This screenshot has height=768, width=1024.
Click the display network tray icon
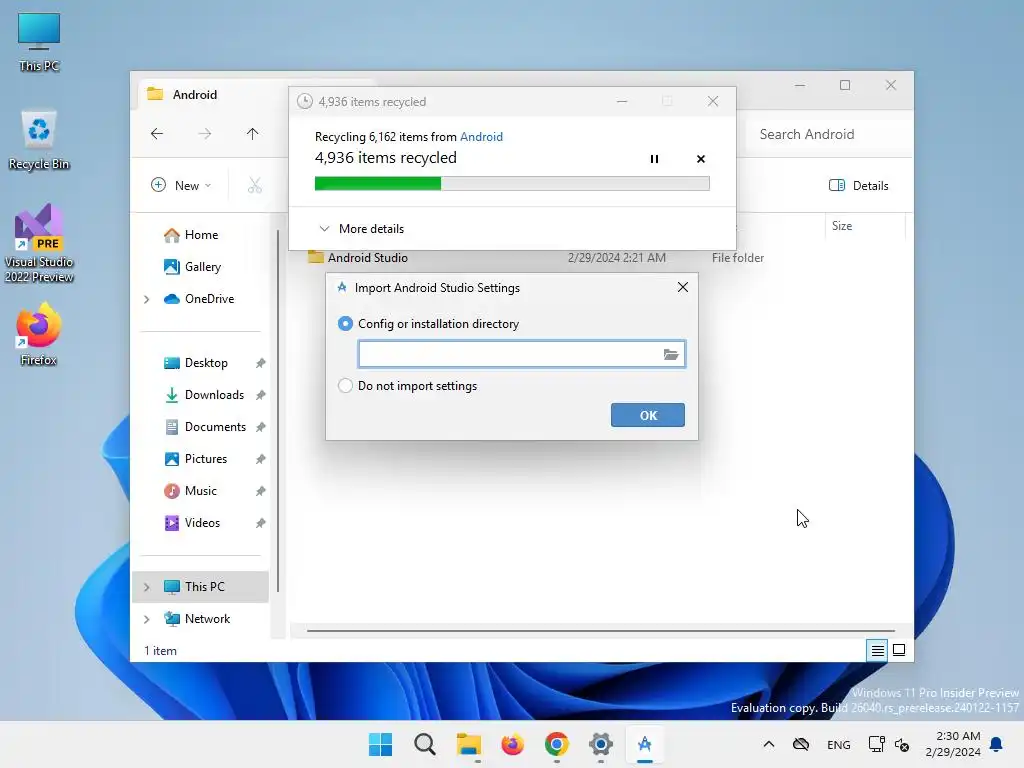[x=876, y=744]
